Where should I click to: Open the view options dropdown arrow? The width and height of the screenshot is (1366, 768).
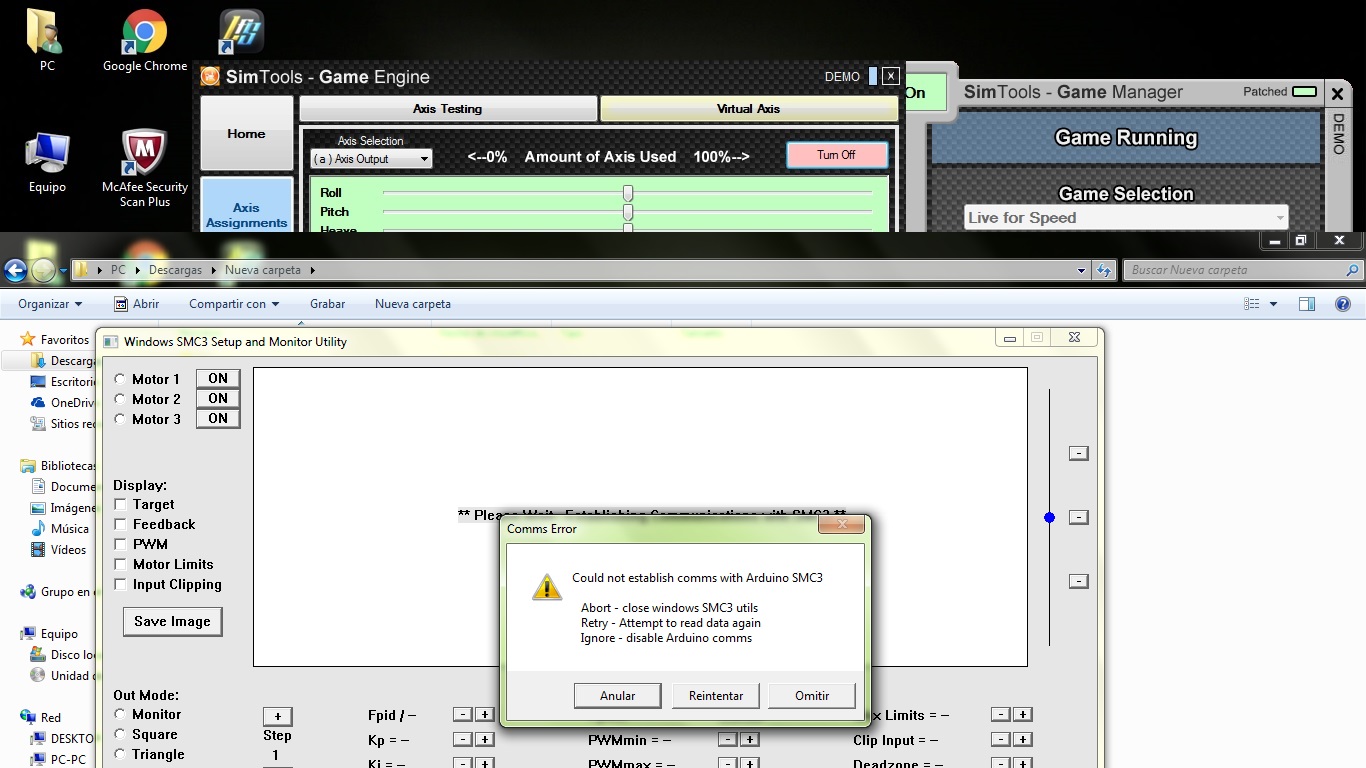(x=1273, y=304)
